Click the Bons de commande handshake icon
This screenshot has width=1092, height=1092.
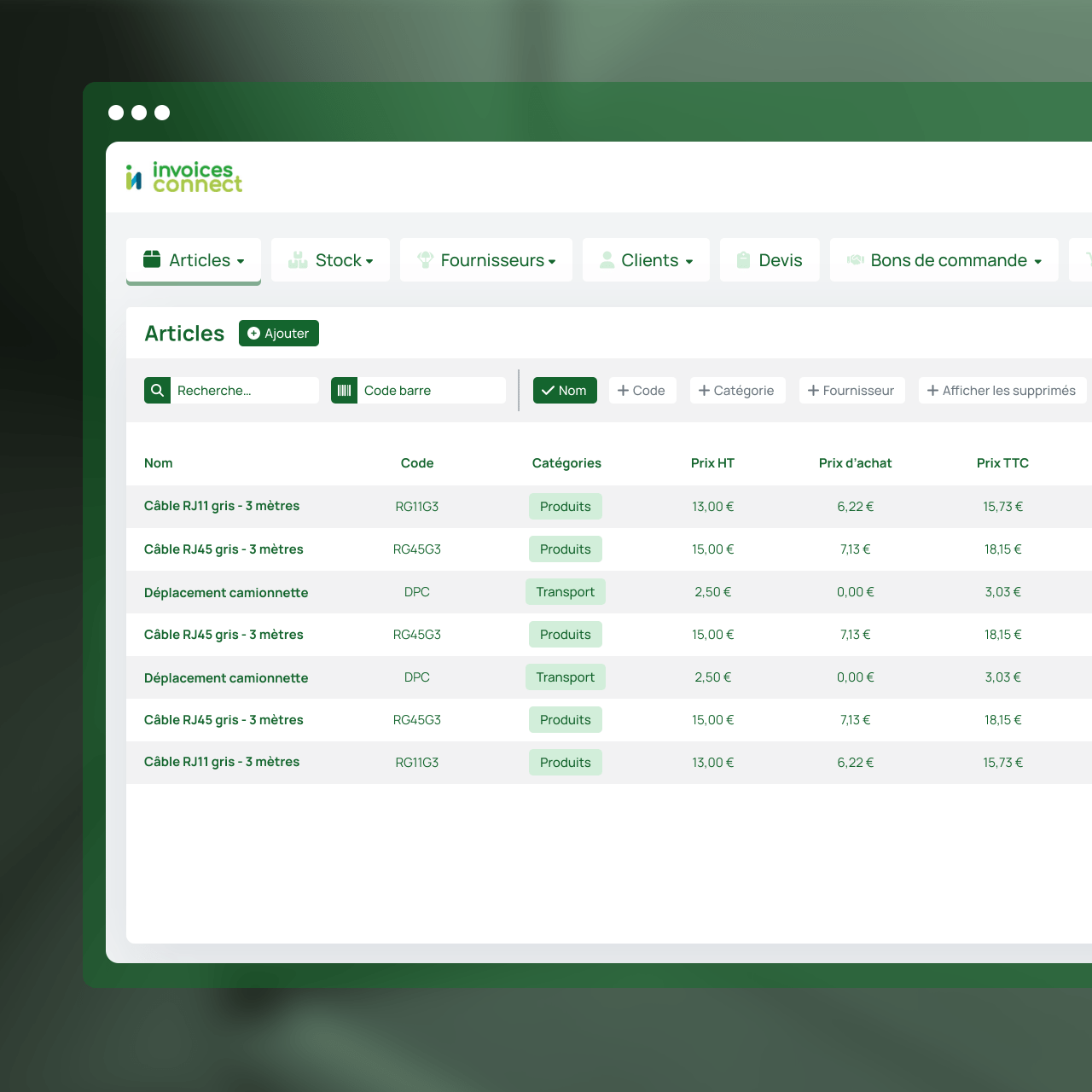856,260
